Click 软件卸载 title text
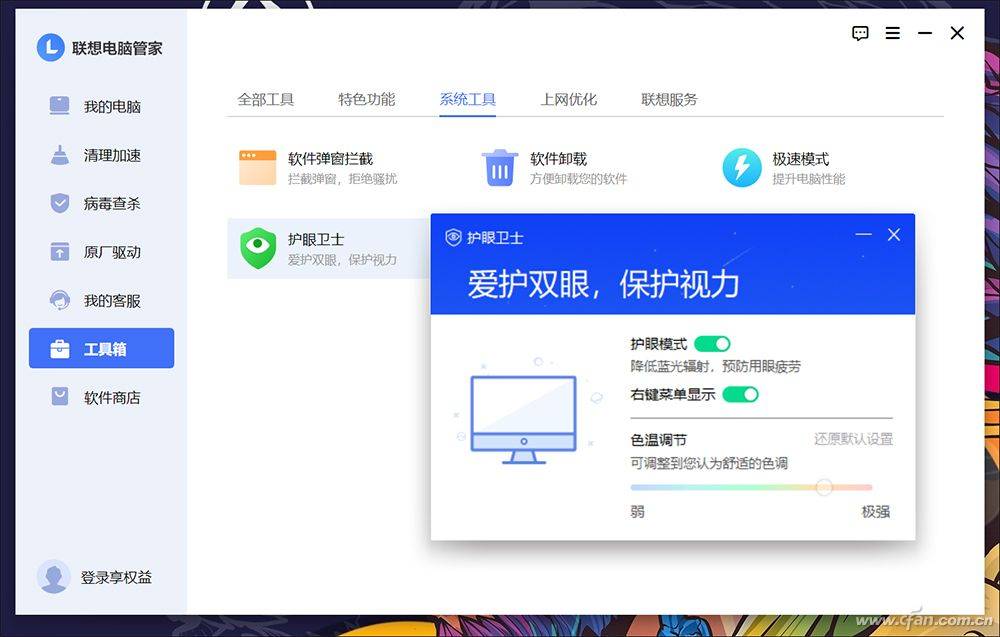Screen dimensions: 1000x637 559,159
